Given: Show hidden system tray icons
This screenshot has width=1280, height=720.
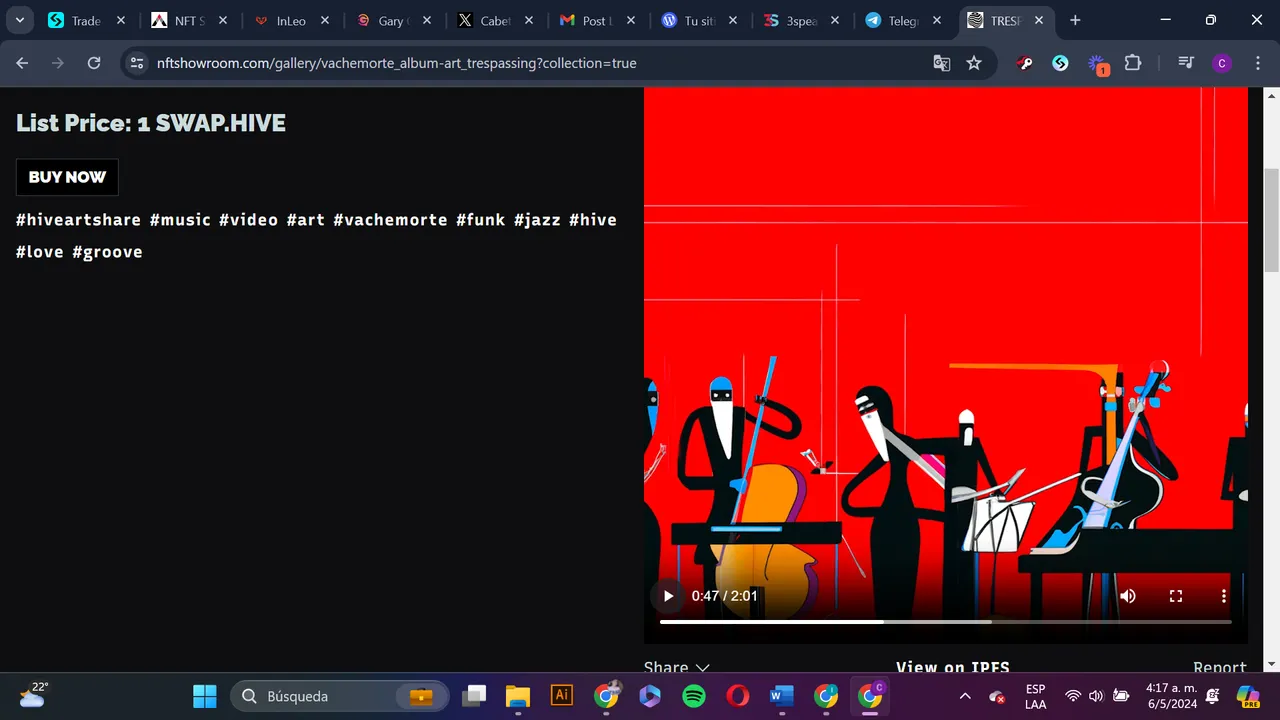Looking at the screenshot, I should (x=965, y=696).
